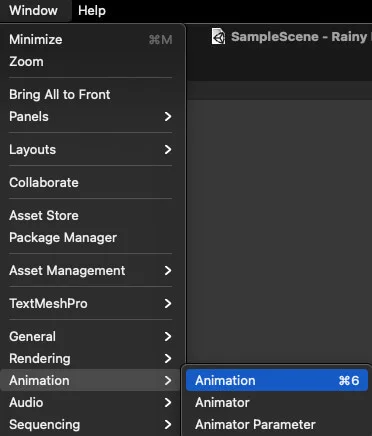This screenshot has width=372, height=436.
Task: Expand the Layouts submenu arrow
Action: coord(168,150)
